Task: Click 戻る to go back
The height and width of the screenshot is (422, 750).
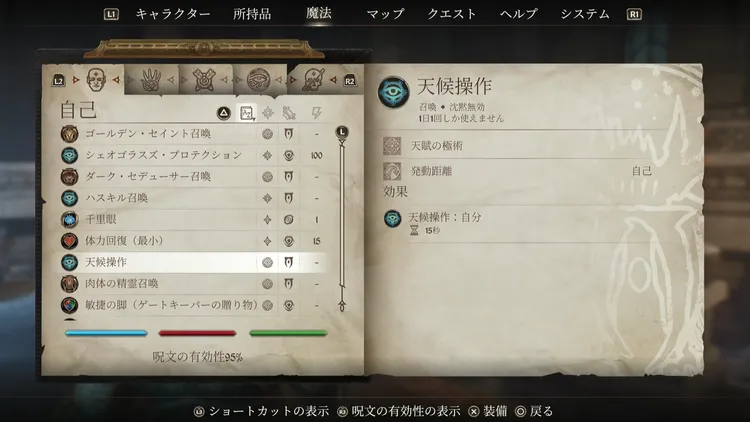Action: pos(534,411)
